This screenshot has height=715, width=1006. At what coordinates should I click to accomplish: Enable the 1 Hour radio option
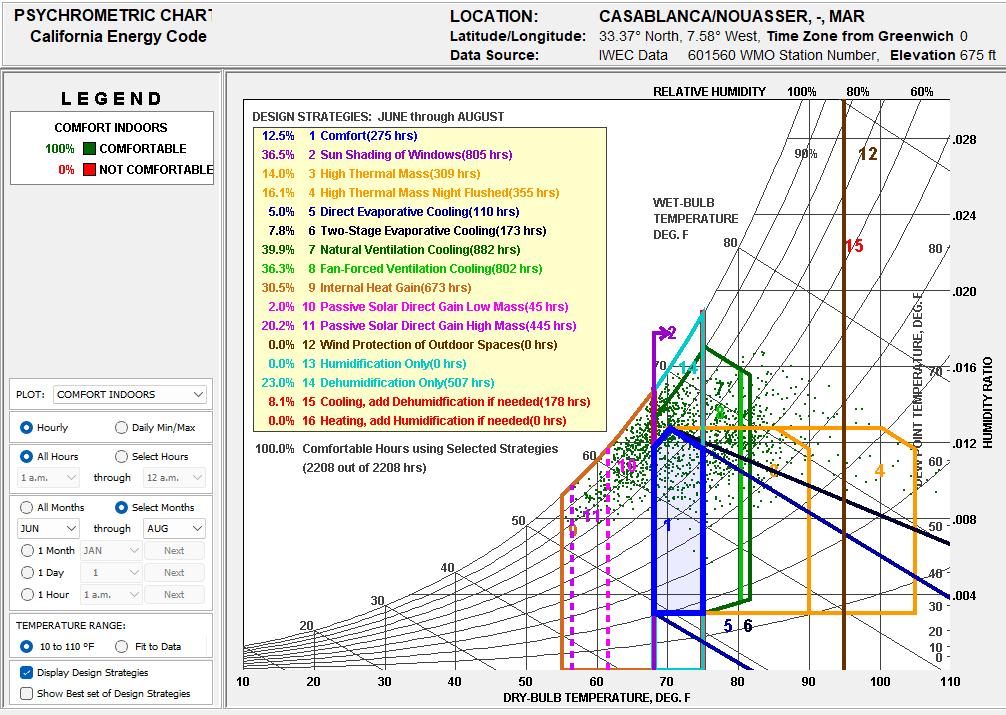[x=28, y=594]
